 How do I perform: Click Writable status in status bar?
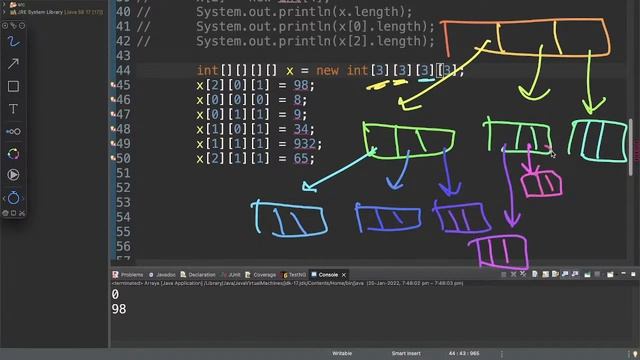click(x=342, y=353)
